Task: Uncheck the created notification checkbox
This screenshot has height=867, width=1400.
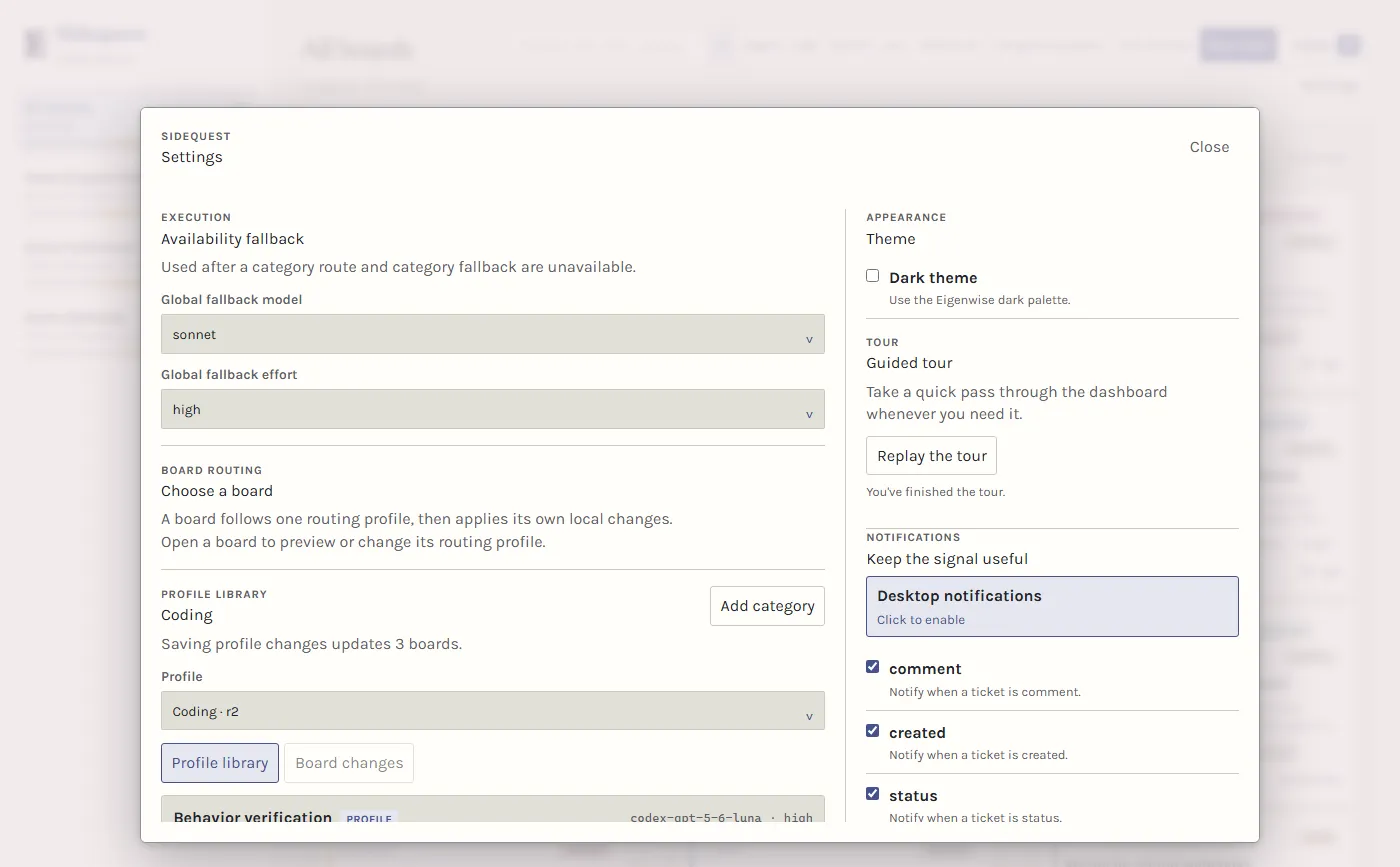Action: point(873,731)
